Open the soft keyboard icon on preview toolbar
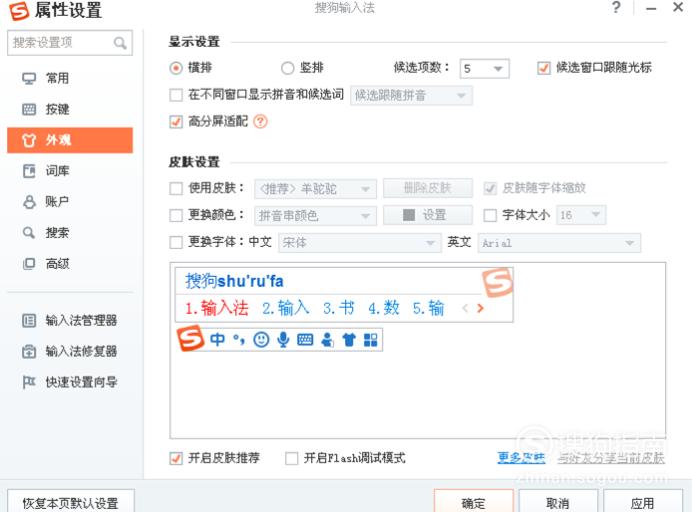692x512 pixels. (305, 339)
